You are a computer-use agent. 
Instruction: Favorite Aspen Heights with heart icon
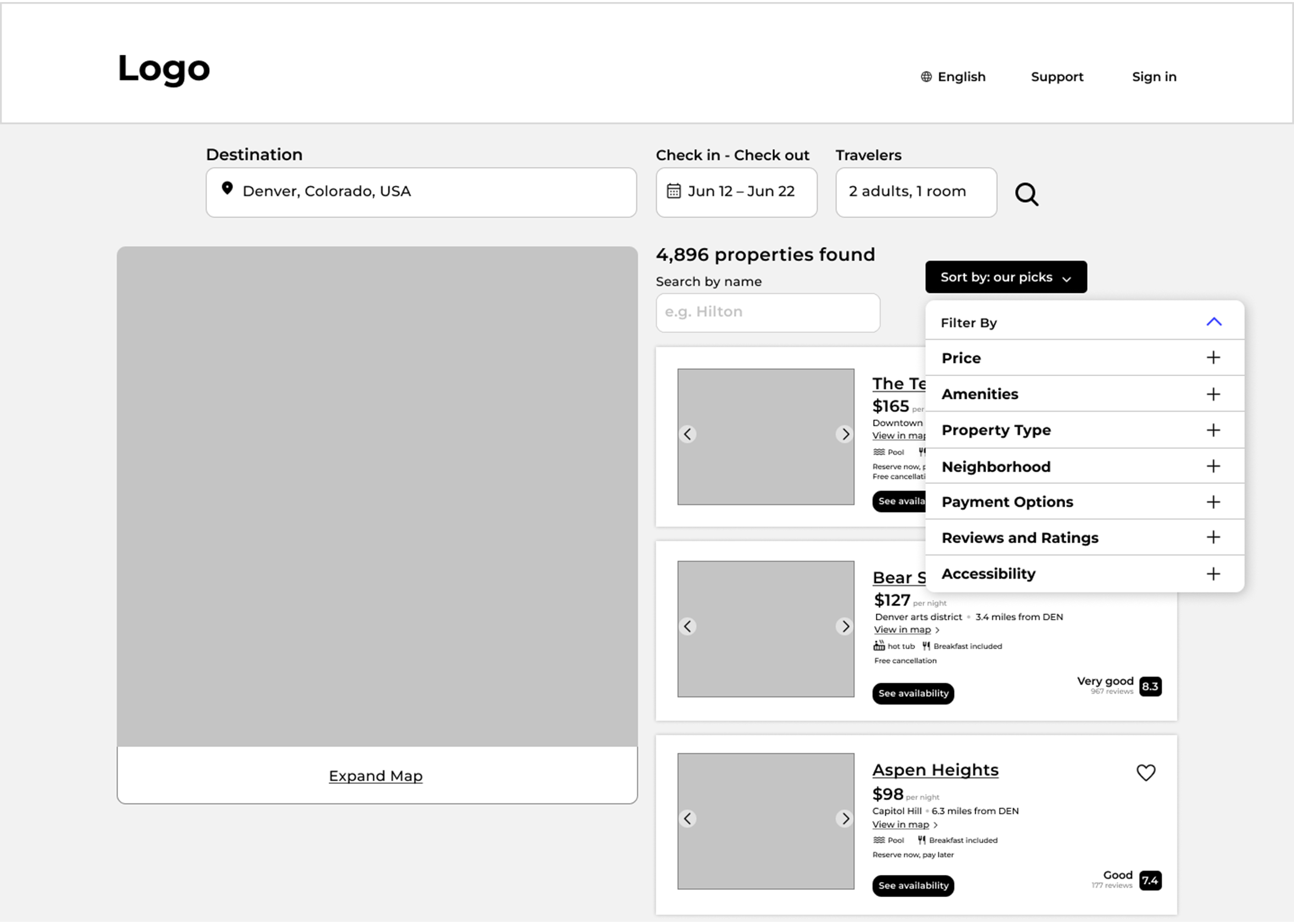tap(1145, 772)
